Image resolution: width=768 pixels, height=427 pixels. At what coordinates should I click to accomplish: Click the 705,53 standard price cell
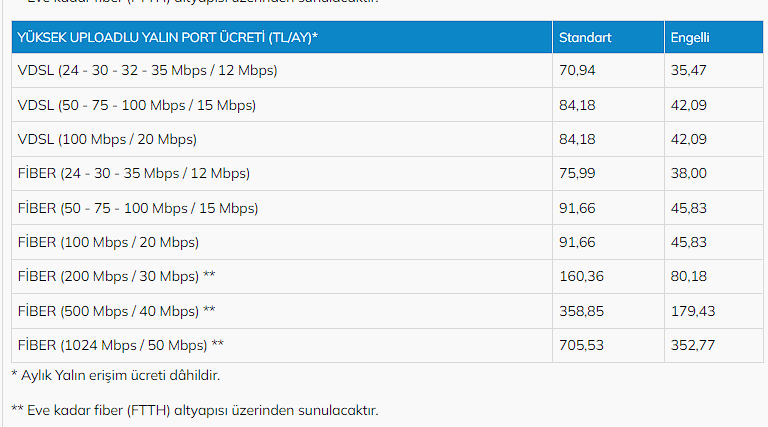click(608, 345)
